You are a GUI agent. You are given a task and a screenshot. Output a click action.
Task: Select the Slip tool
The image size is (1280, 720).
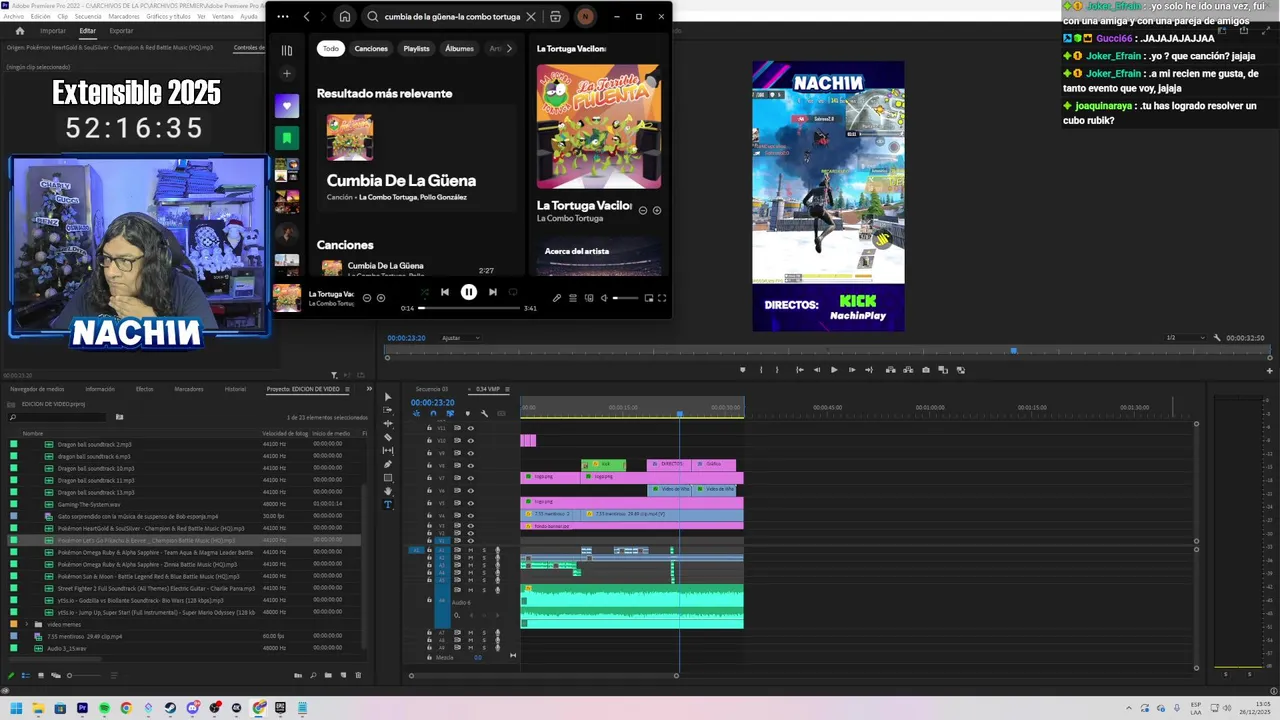pyautogui.click(x=388, y=451)
